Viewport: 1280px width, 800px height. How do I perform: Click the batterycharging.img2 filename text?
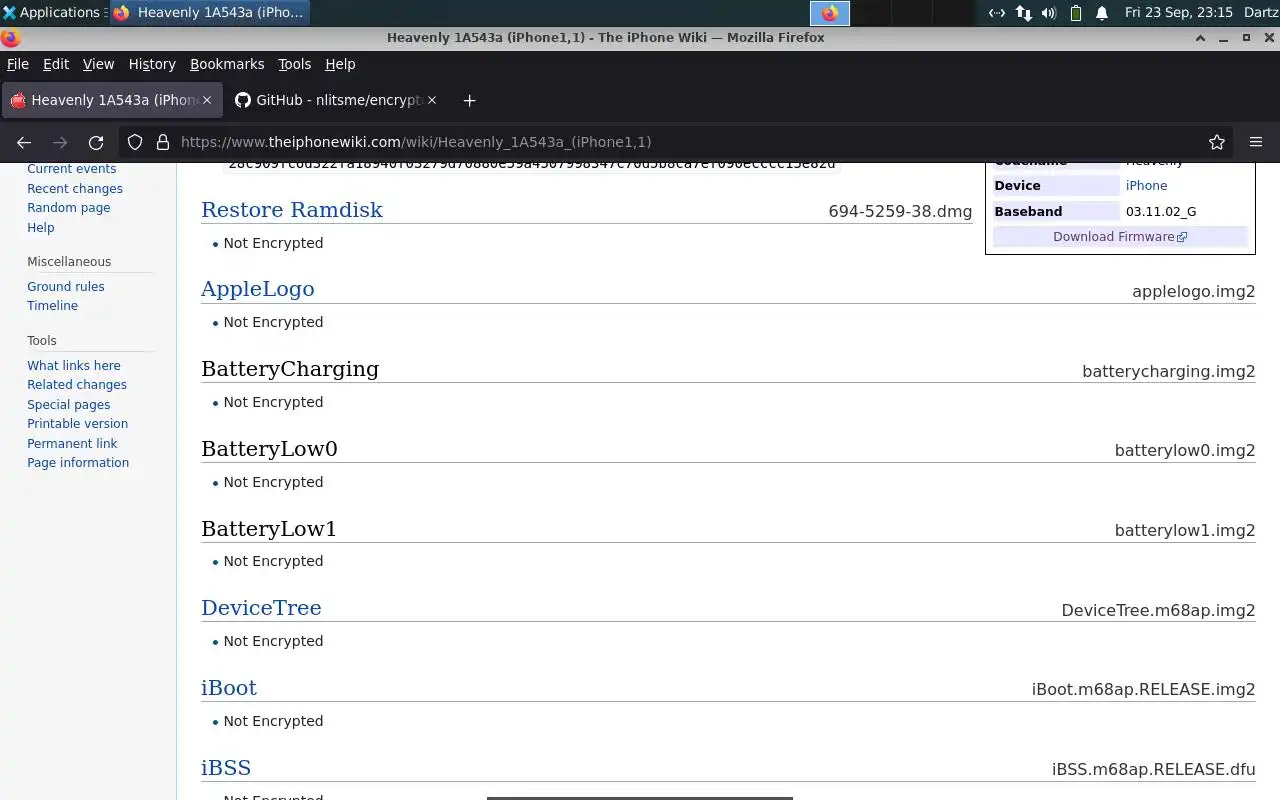click(x=1168, y=372)
